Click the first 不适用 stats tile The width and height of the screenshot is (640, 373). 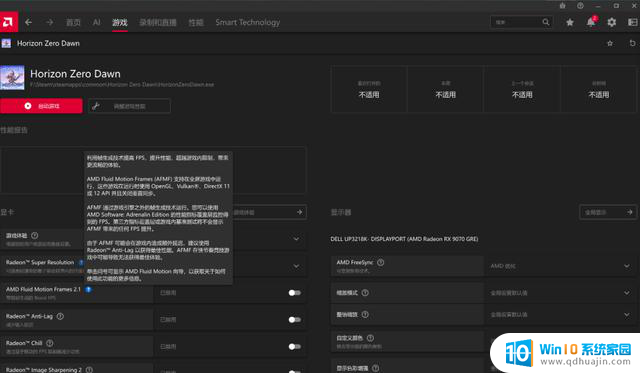(369, 89)
